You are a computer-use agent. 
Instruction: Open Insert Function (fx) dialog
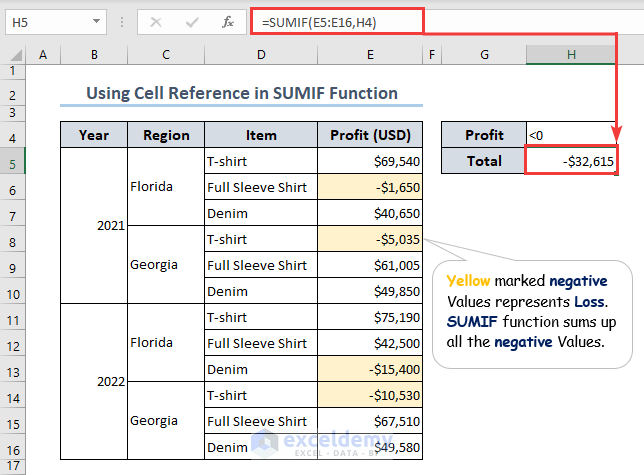click(228, 21)
